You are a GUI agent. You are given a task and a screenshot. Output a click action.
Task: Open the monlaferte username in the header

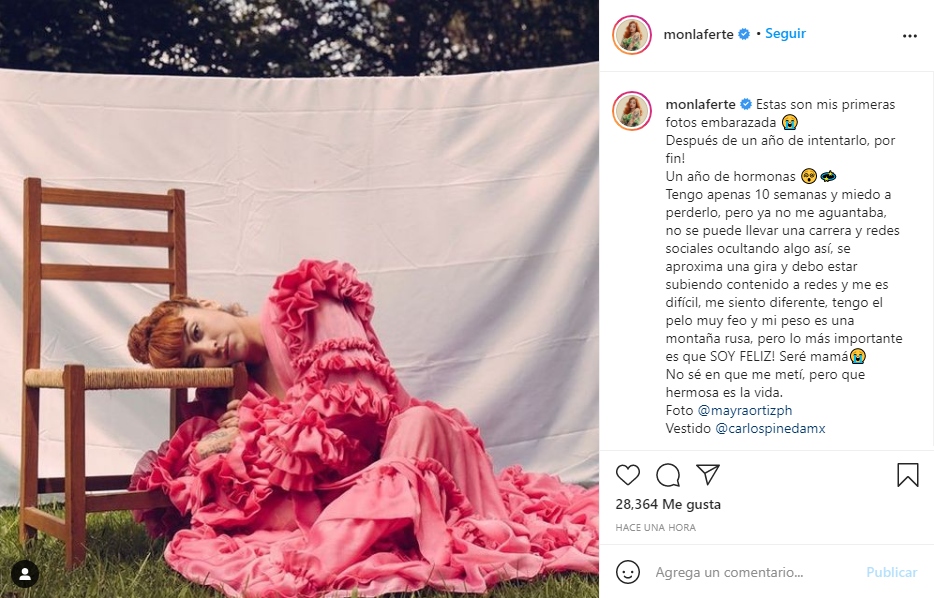tap(698, 35)
